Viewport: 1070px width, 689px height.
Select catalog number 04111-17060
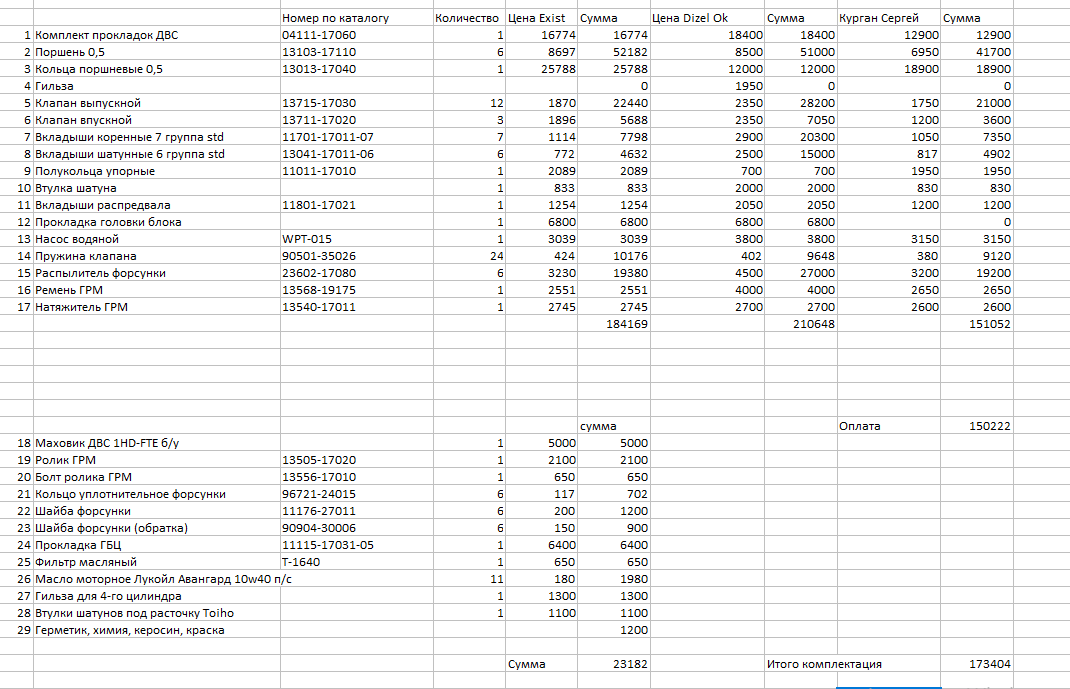[x=357, y=35]
